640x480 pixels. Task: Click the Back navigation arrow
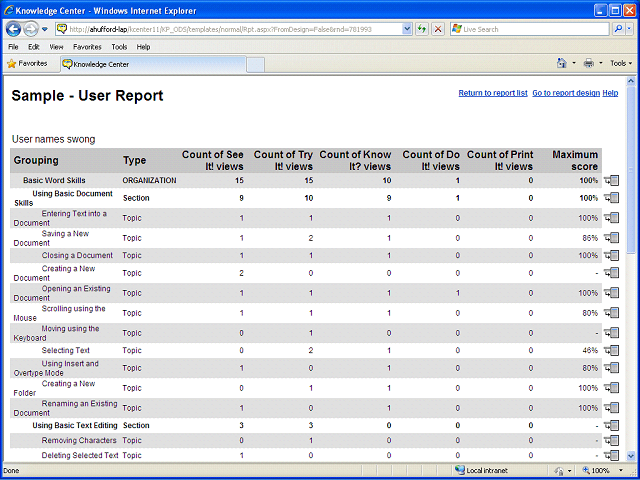click(x=13, y=29)
